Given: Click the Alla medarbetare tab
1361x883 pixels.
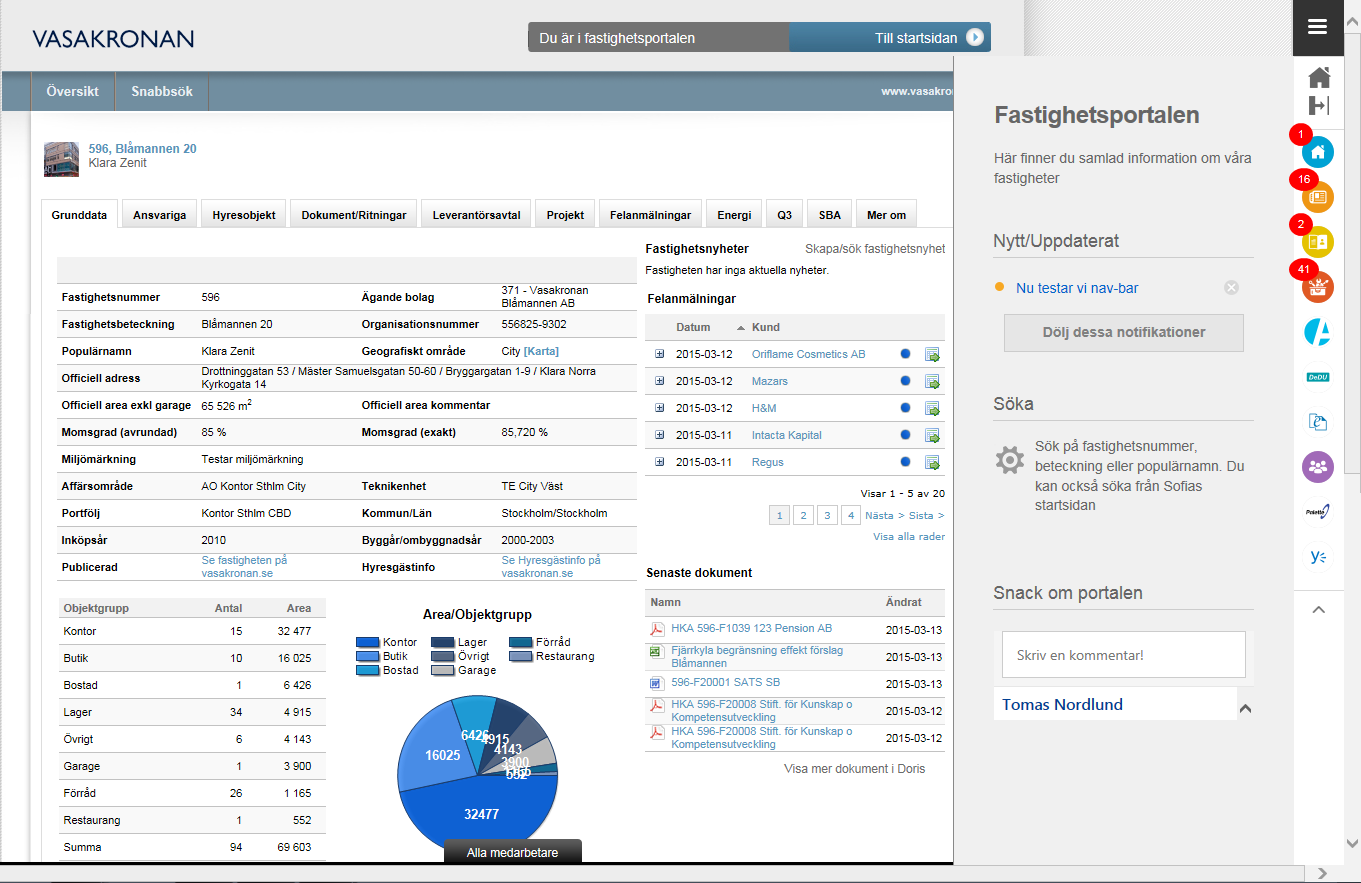Looking at the screenshot, I should [x=513, y=852].
